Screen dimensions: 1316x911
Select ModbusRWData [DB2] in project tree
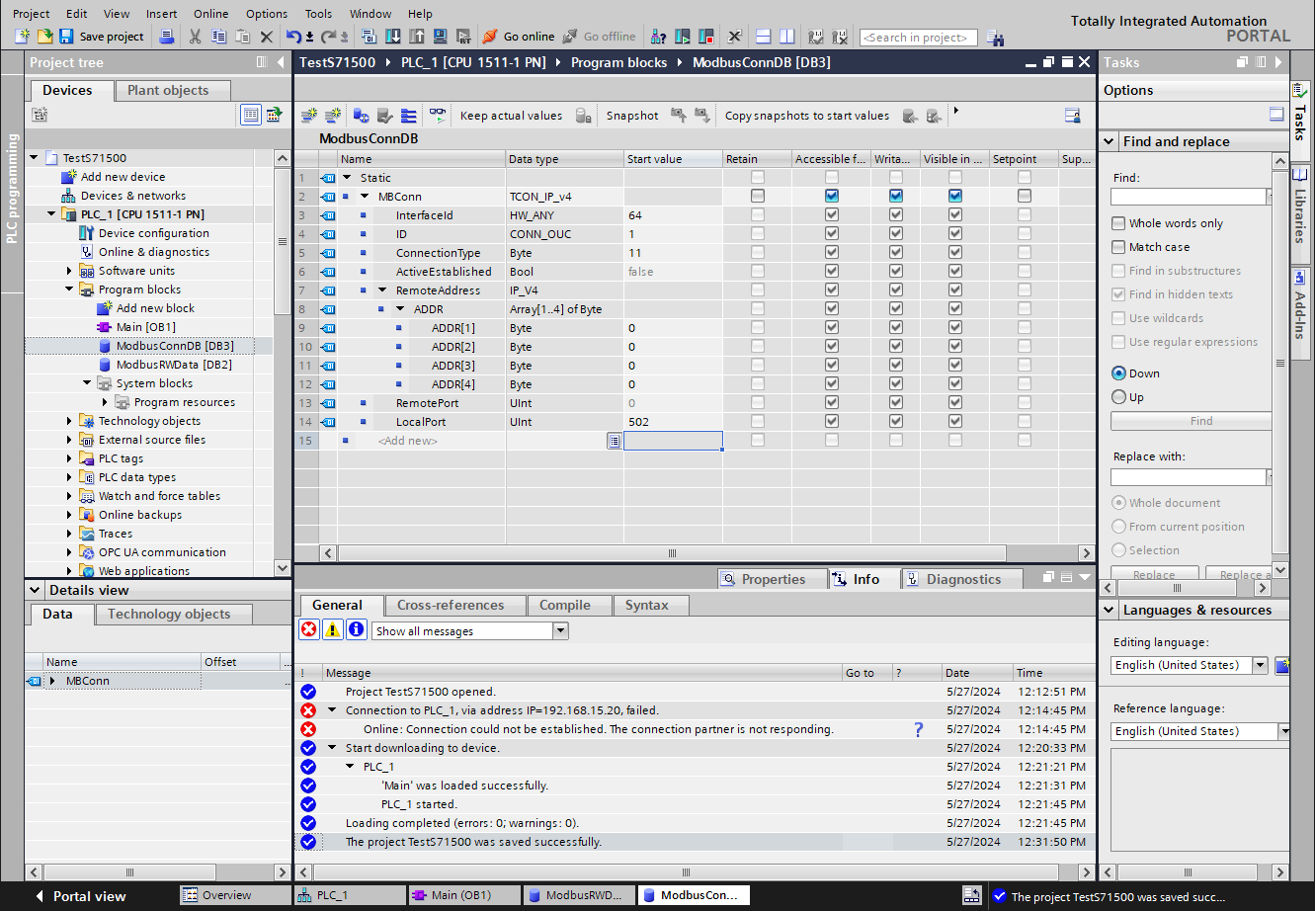(174, 365)
